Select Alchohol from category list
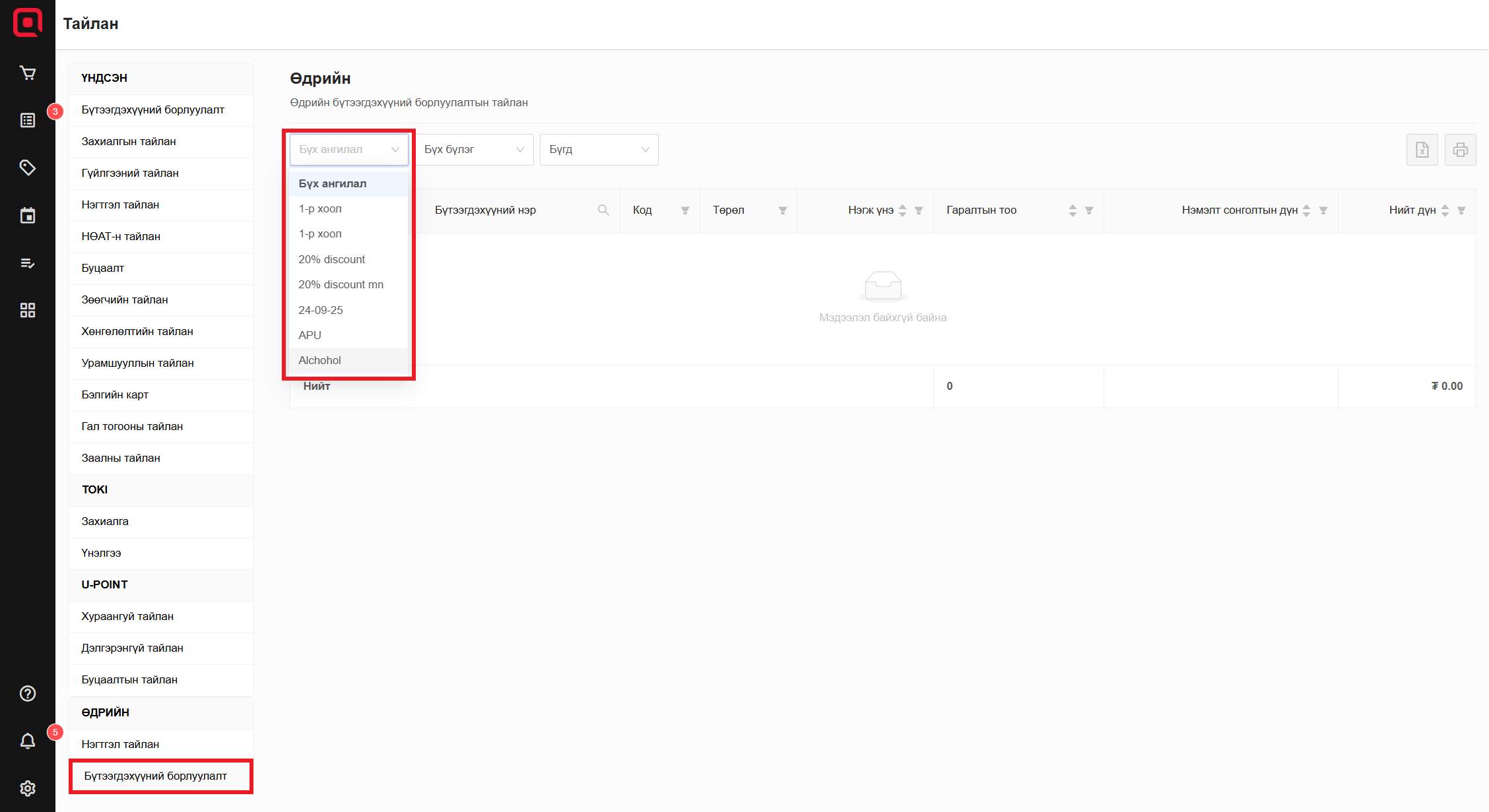The height and width of the screenshot is (812, 1489). pyautogui.click(x=320, y=360)
